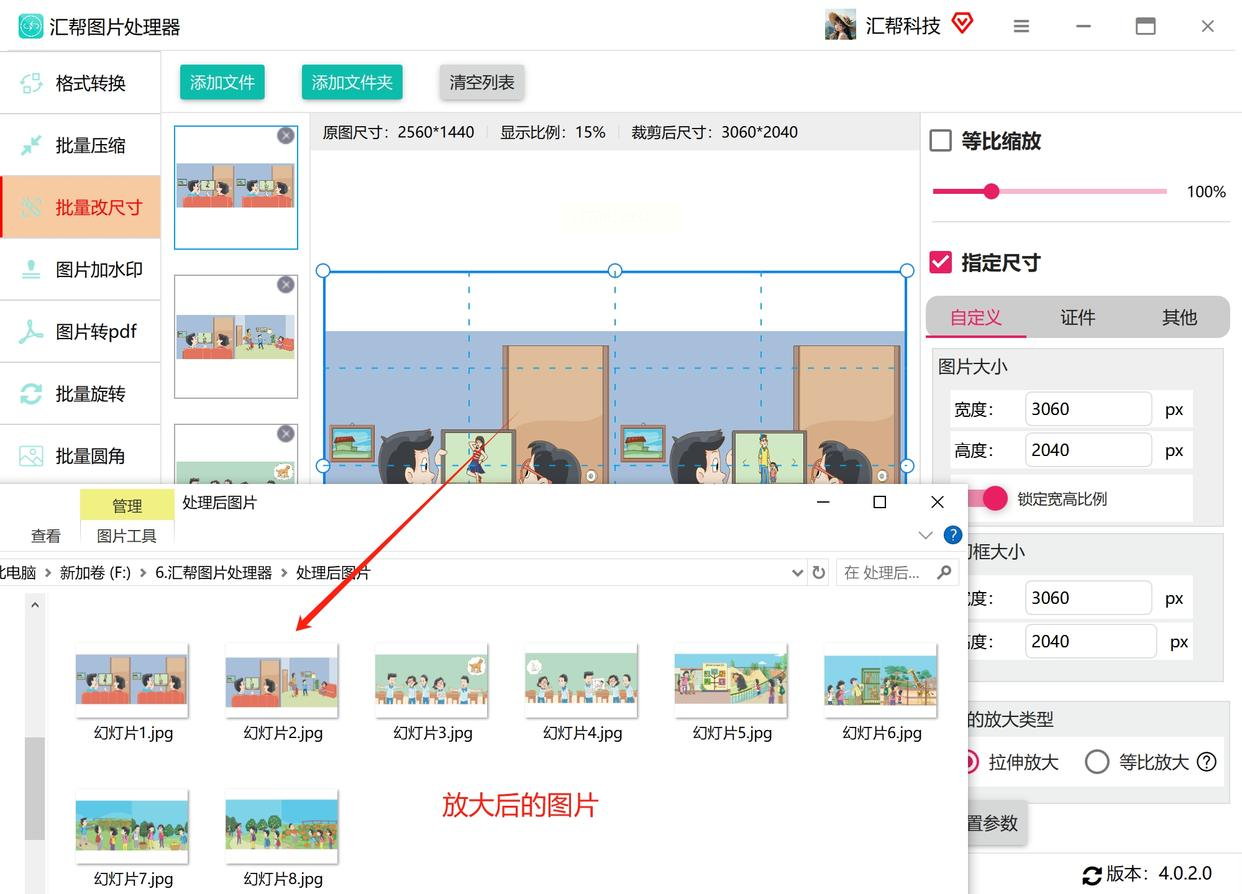Open the 图片工具 tab in Explorer
Image resolution: width=1242 pixels, height=894 pixels.
point(127,536)
